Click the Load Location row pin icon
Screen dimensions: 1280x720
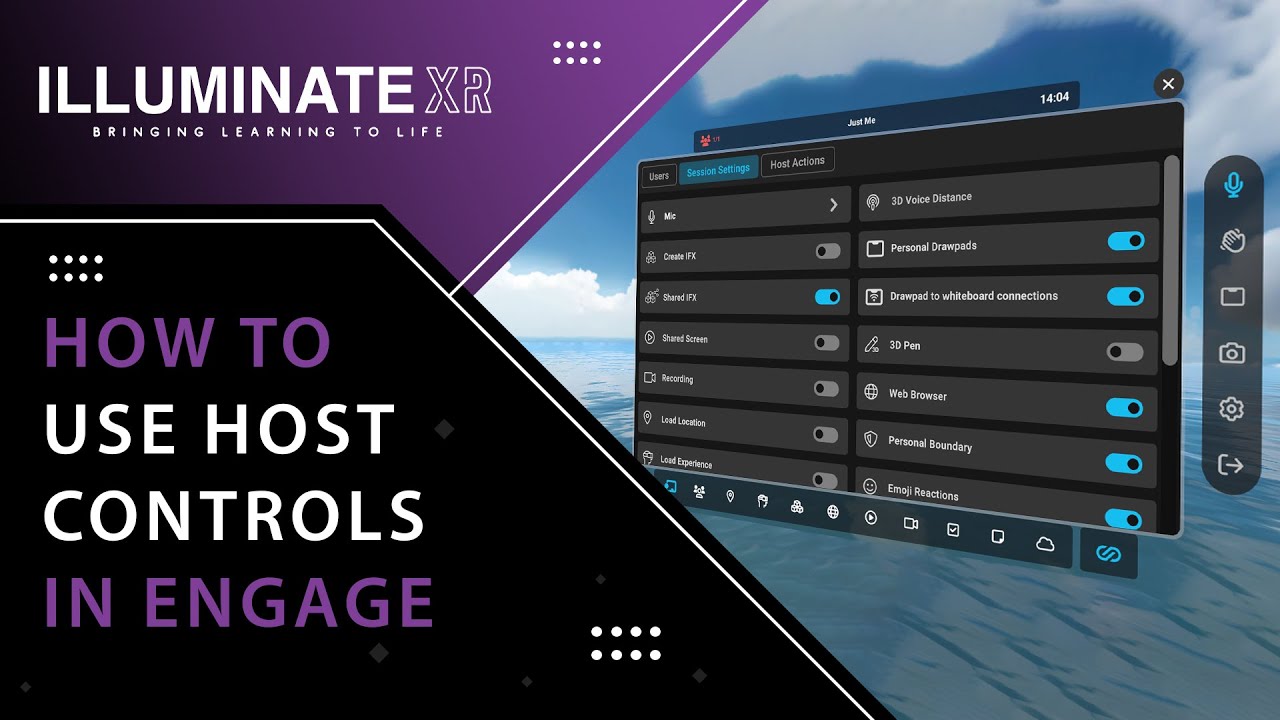648,419
